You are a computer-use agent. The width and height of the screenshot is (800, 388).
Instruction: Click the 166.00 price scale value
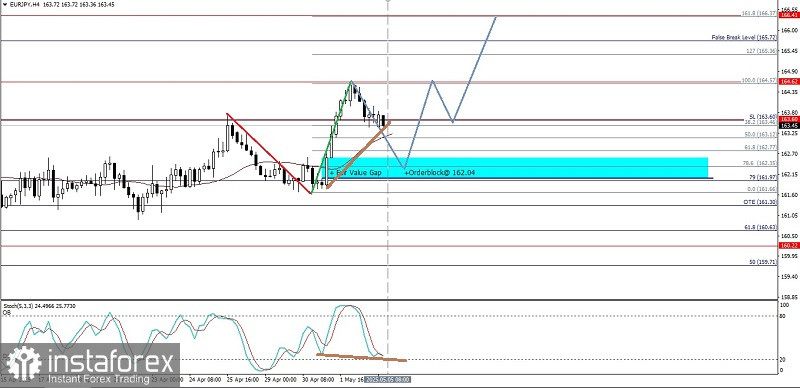click(789, 30)
